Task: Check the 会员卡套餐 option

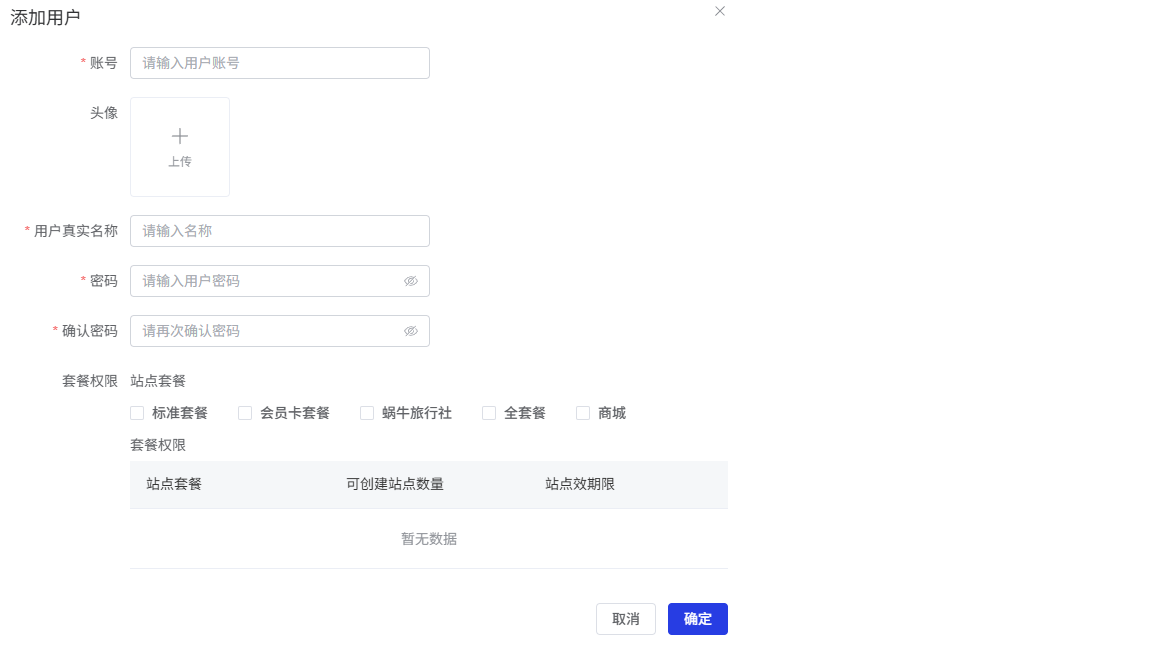Action: (245, 413)
